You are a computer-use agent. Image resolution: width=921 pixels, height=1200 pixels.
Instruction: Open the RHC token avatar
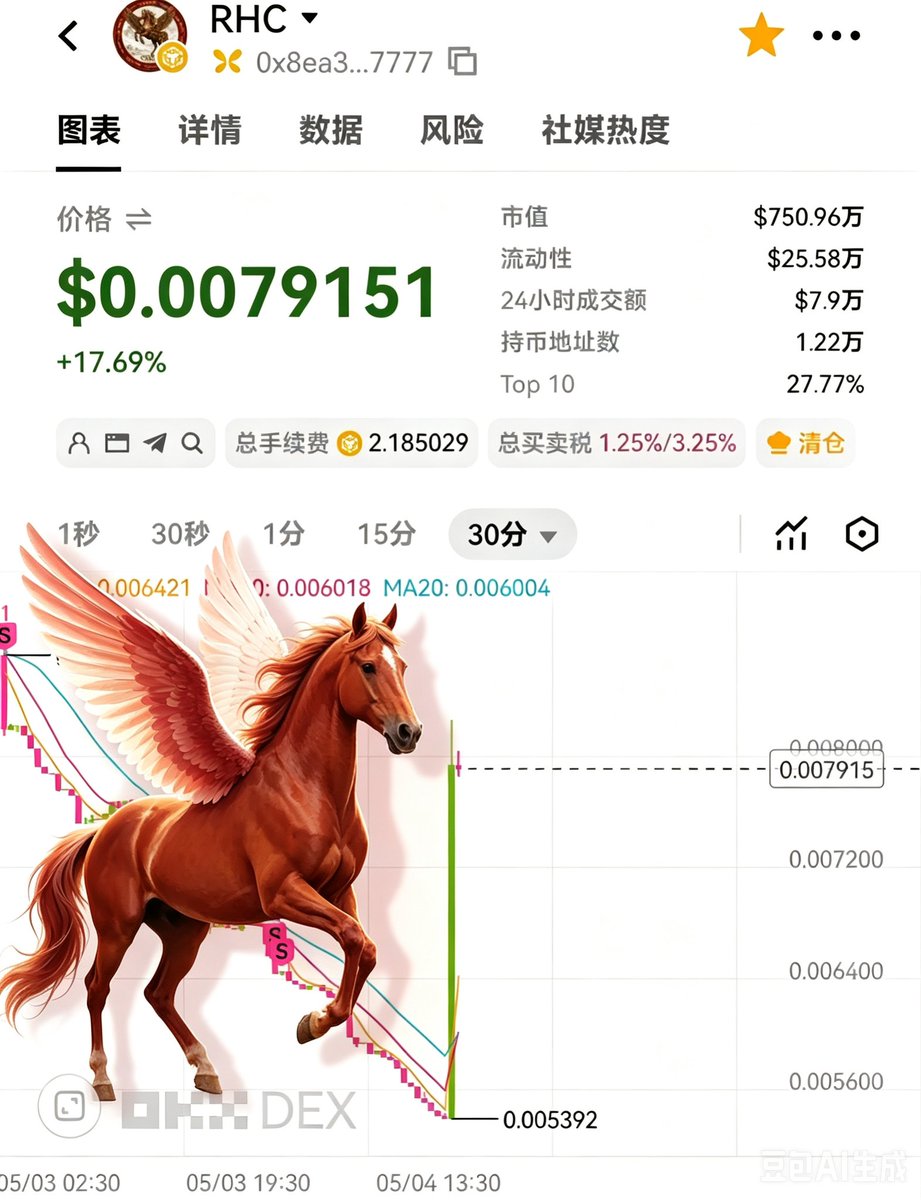click(x=150, y=37)
